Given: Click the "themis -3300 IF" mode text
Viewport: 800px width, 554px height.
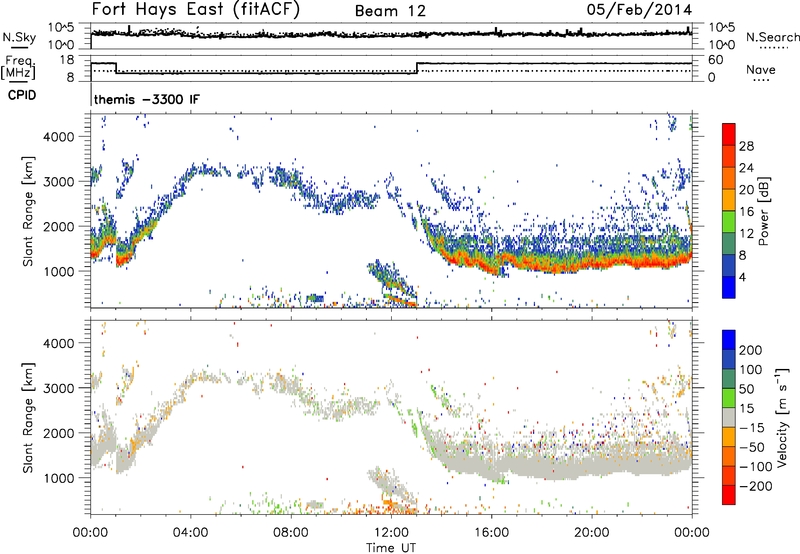Looking at the screenshot, I should point(147,99).
